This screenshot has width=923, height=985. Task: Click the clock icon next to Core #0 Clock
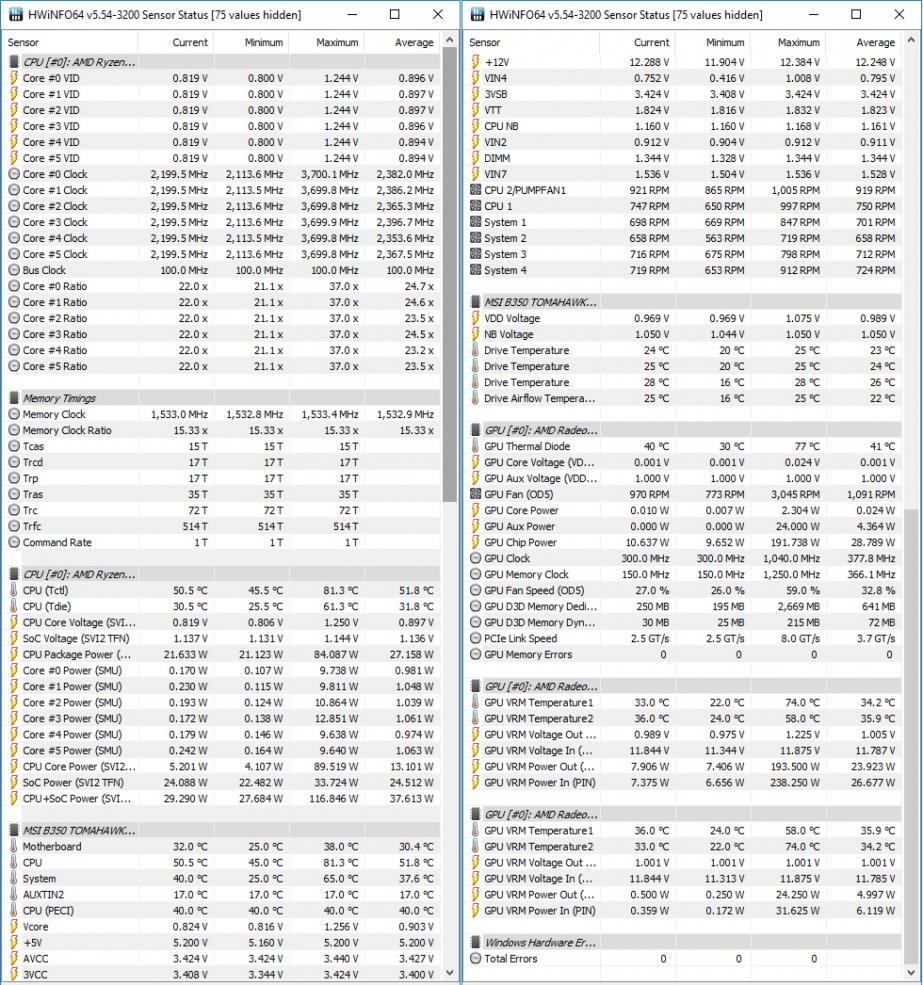pos(14,174)
